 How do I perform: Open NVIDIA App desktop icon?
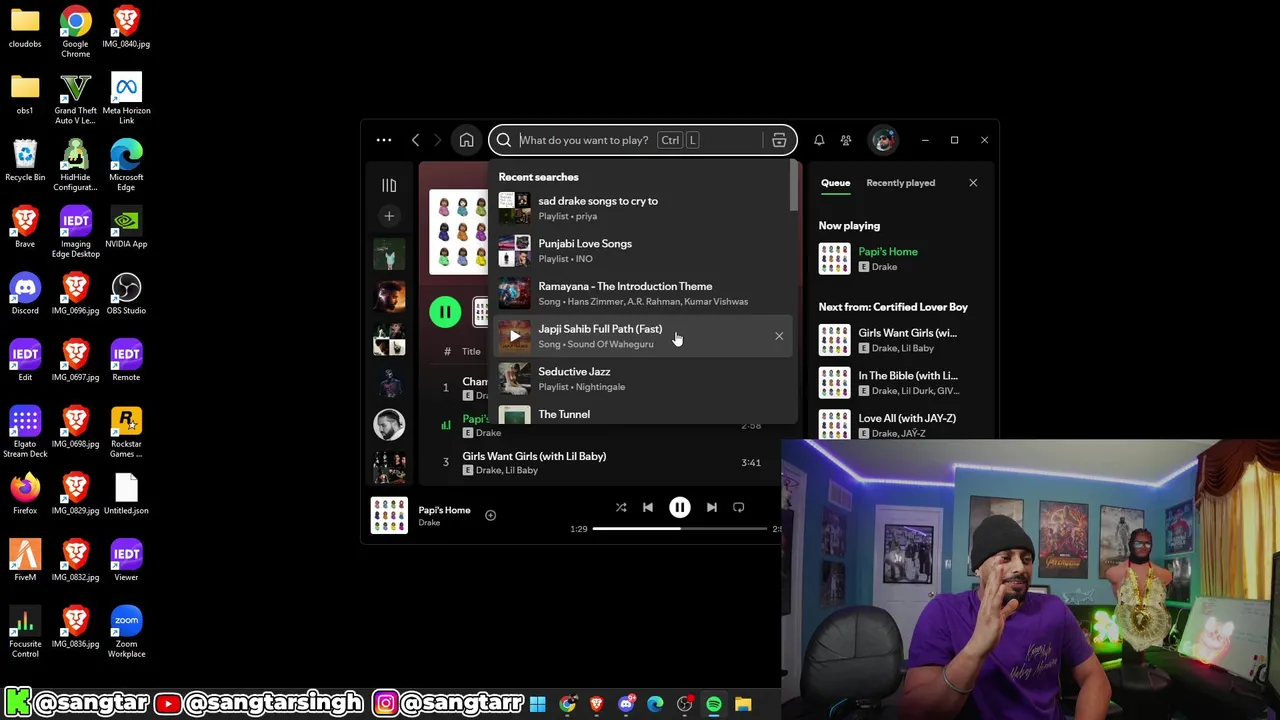(x=126, y=228)
